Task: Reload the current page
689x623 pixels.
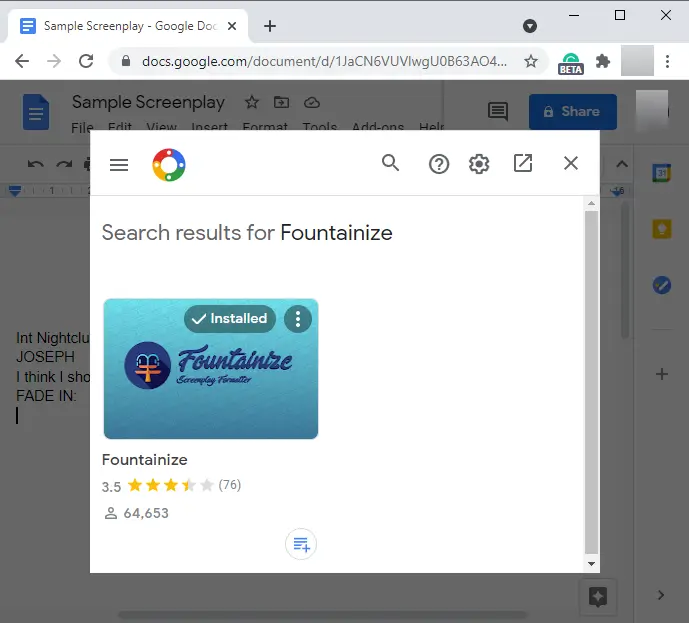Action: [x=86, y=61]
